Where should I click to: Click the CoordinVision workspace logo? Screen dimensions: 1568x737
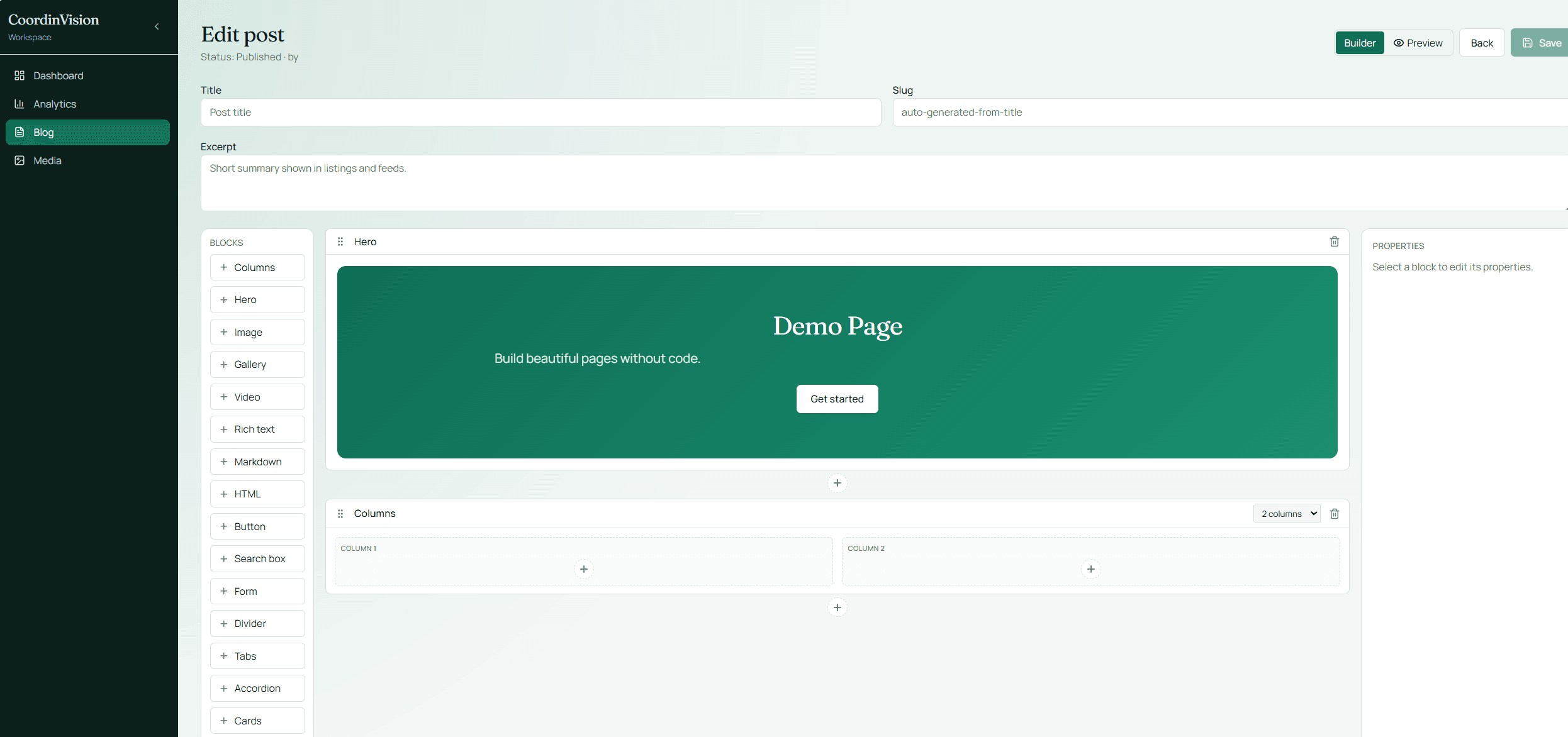[x=53, y=19]
